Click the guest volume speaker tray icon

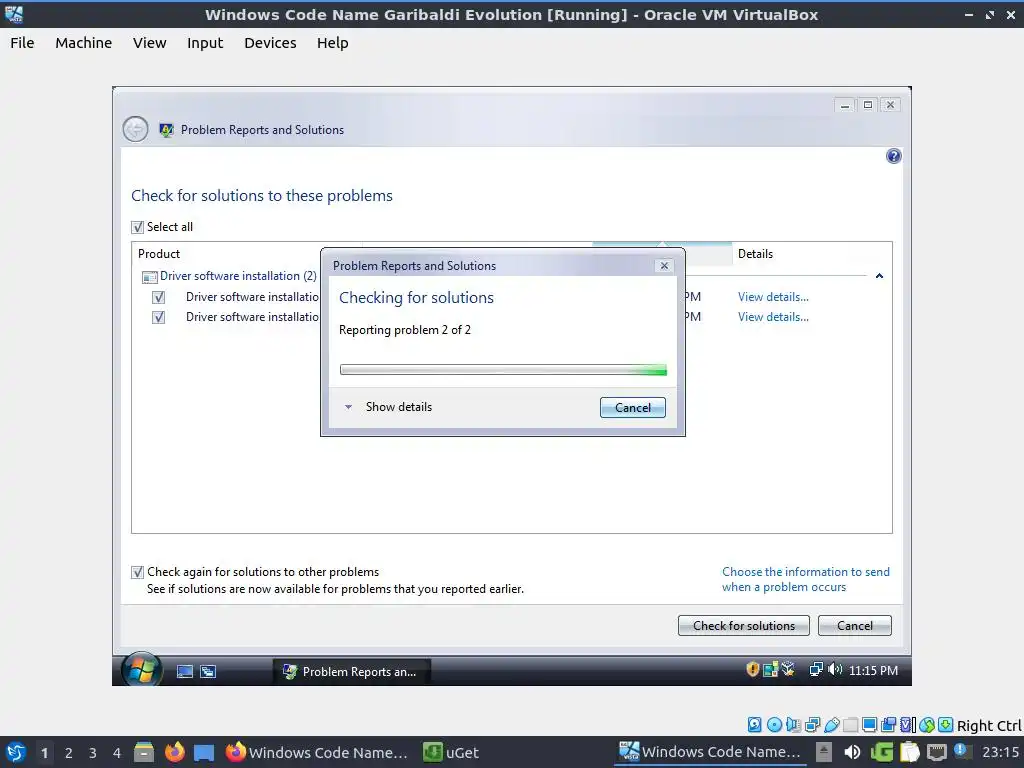835,669
